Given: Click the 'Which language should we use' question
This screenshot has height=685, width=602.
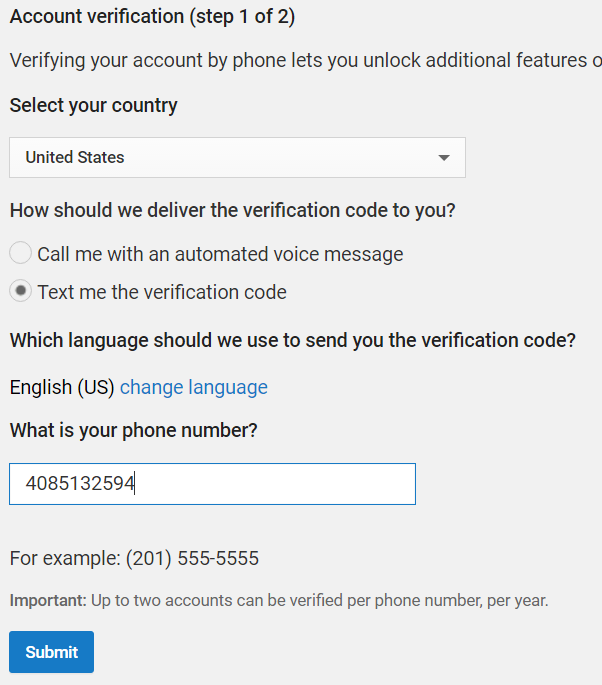Looking at the screenshot, I should click(x=292, y=340).
